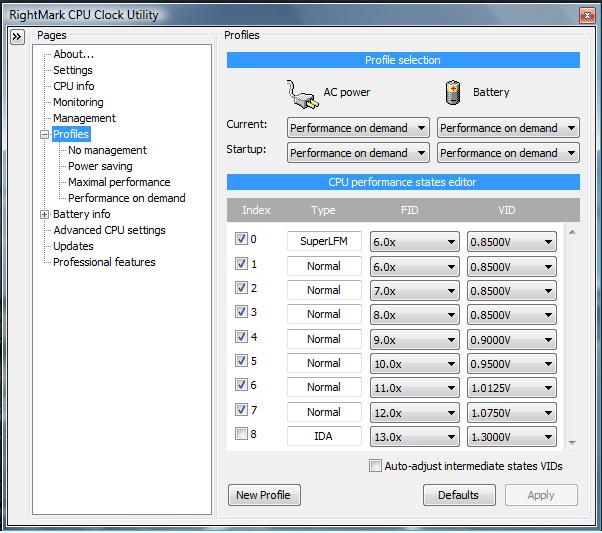This screenshot has height=533, width=602.
Task: Click the Apply button
Action: click(x=541, y=495)
